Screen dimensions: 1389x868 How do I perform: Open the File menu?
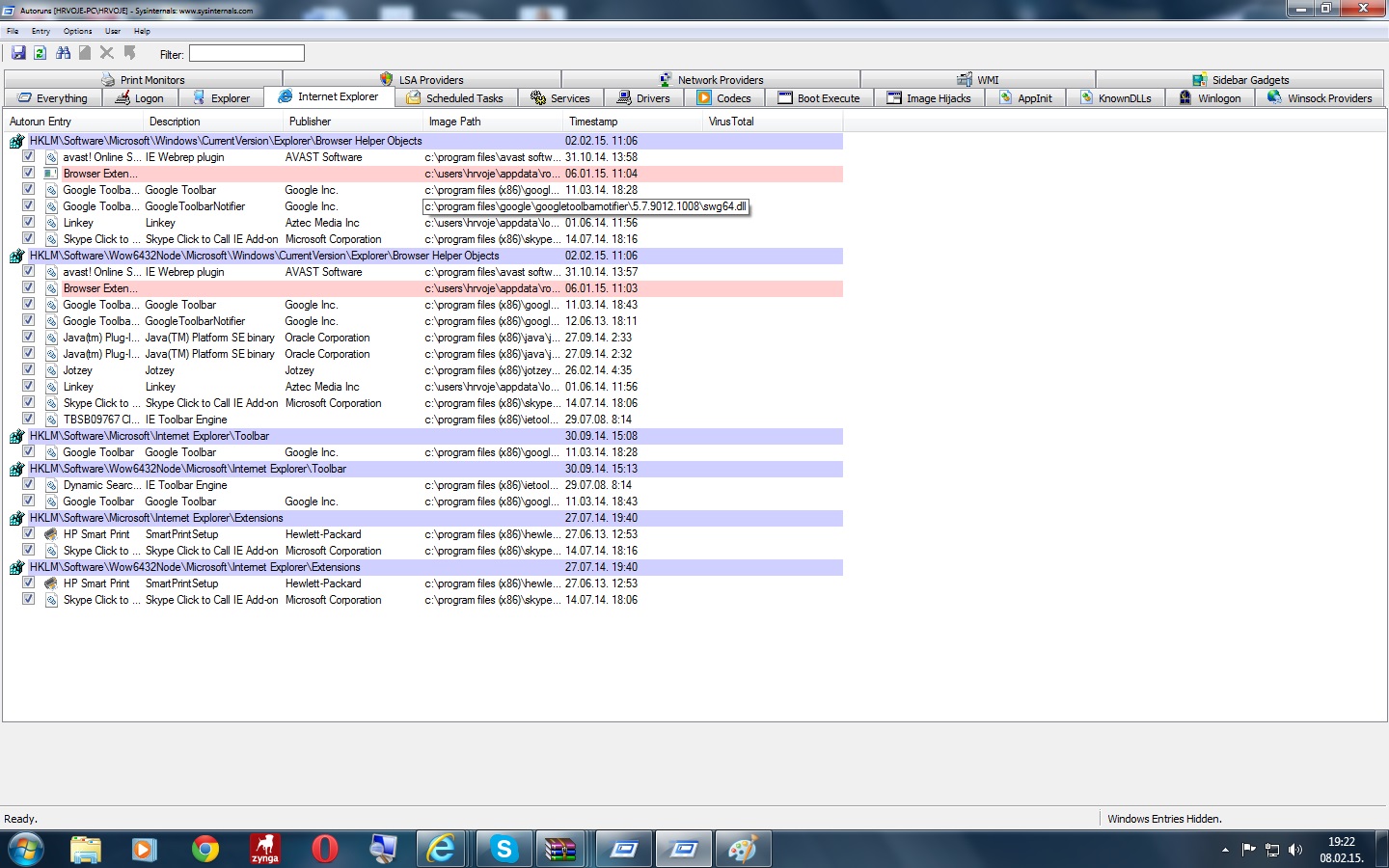(13, 31)
